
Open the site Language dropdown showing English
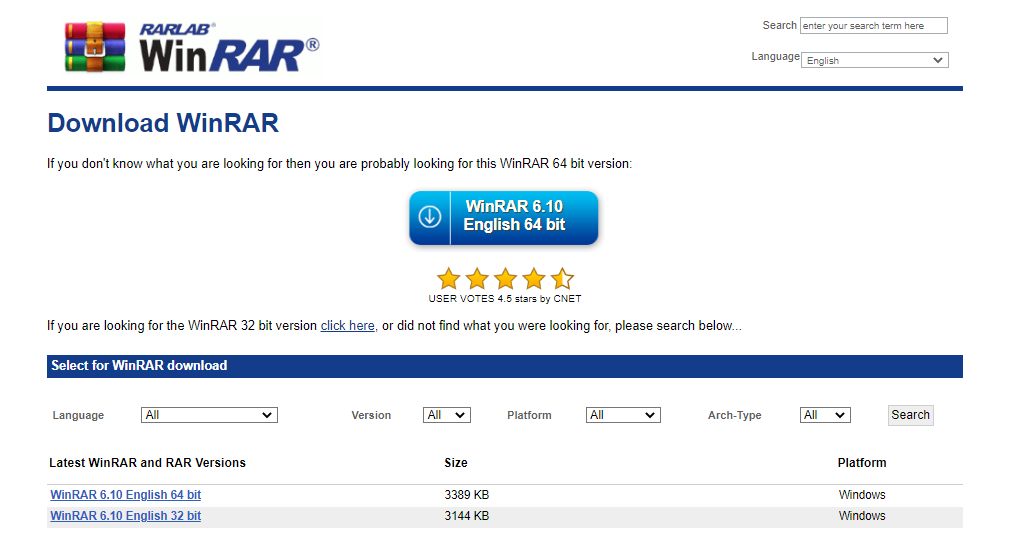875,60
